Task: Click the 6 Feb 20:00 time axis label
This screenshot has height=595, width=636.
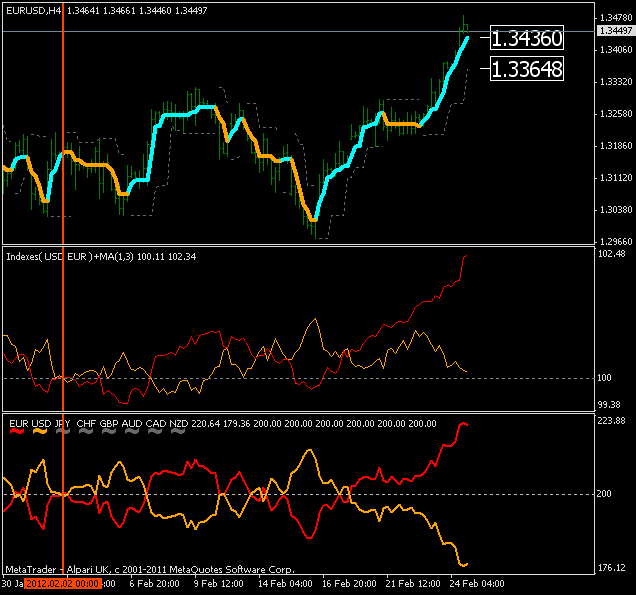Action: pos(155,584)
